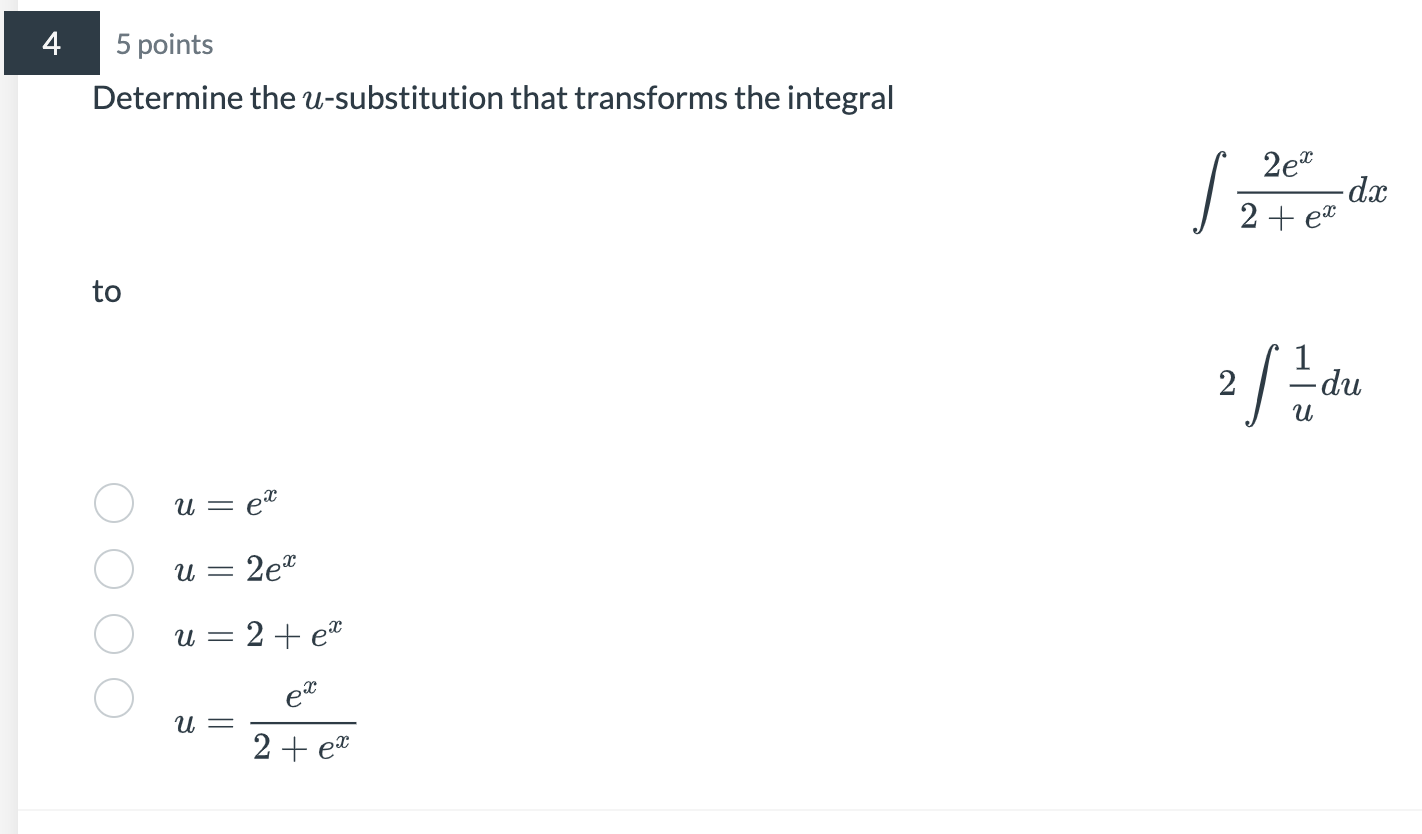Screen dimensions: 1422x834
Task: Click the 5 points label
Action: pyautogui.click(x=162, y=44)
